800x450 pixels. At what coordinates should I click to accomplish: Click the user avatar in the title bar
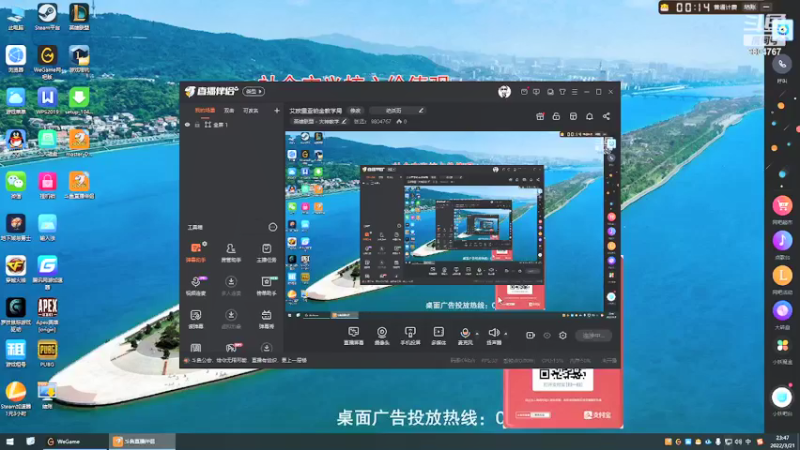(x=504, y=91)
